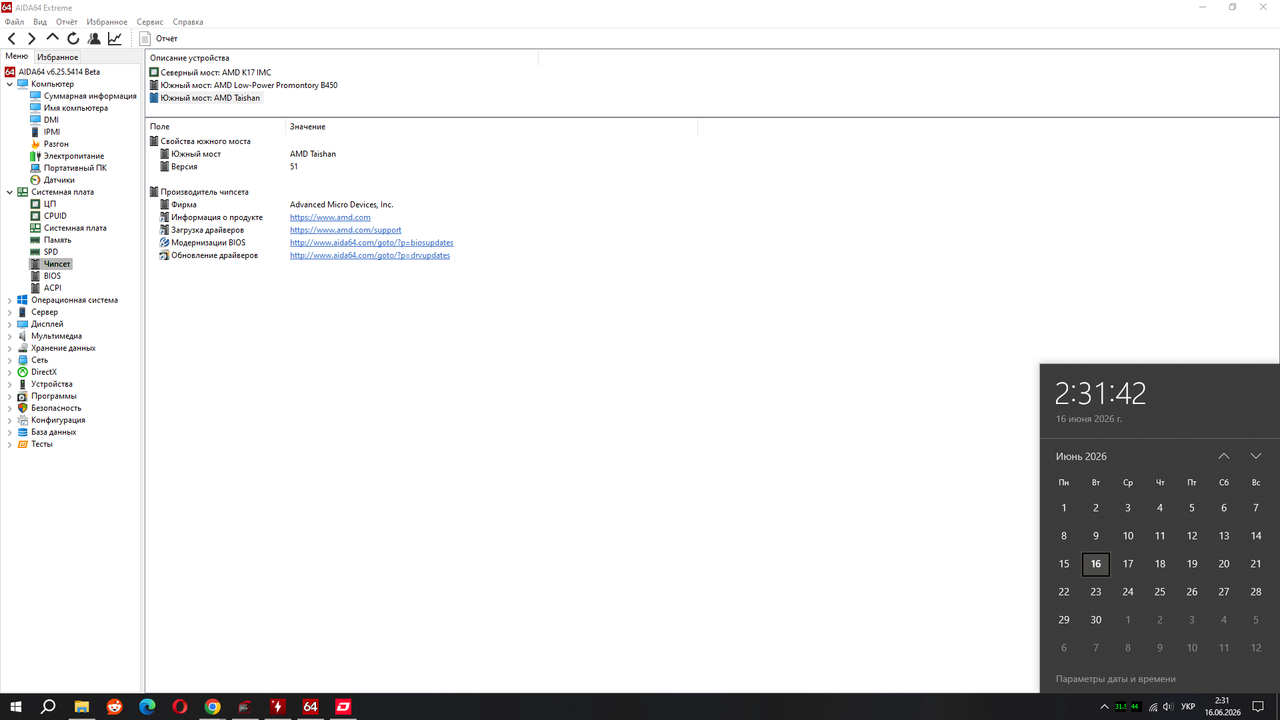Viewport: 1280px width, 720px height.
Task: Switch to the Избранное tab
Action: click(x=57, y=57)
